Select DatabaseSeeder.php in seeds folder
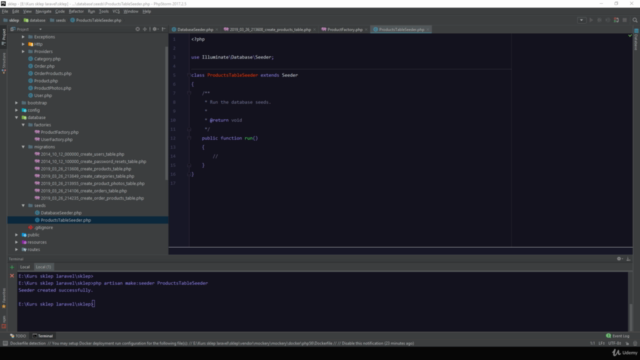 58,213
